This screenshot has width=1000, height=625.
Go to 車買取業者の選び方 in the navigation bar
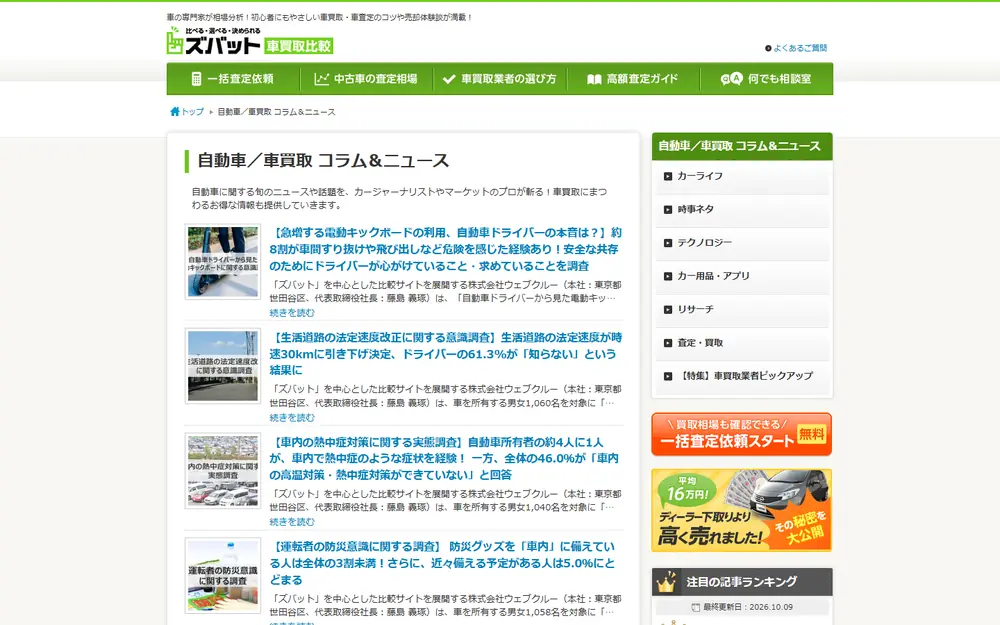tap(500, 79)
